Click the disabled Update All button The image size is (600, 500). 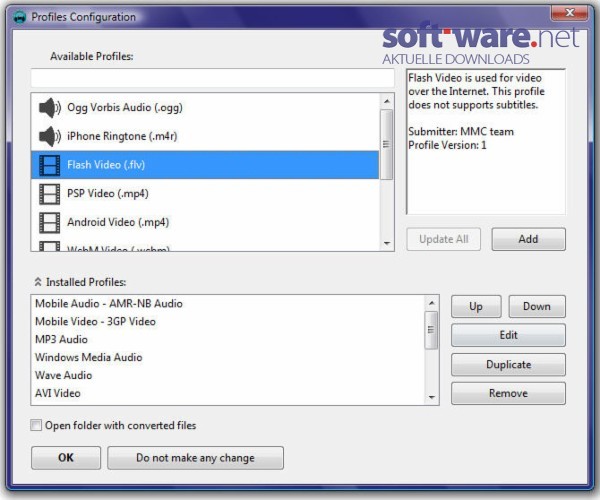(x=443, y=239)
